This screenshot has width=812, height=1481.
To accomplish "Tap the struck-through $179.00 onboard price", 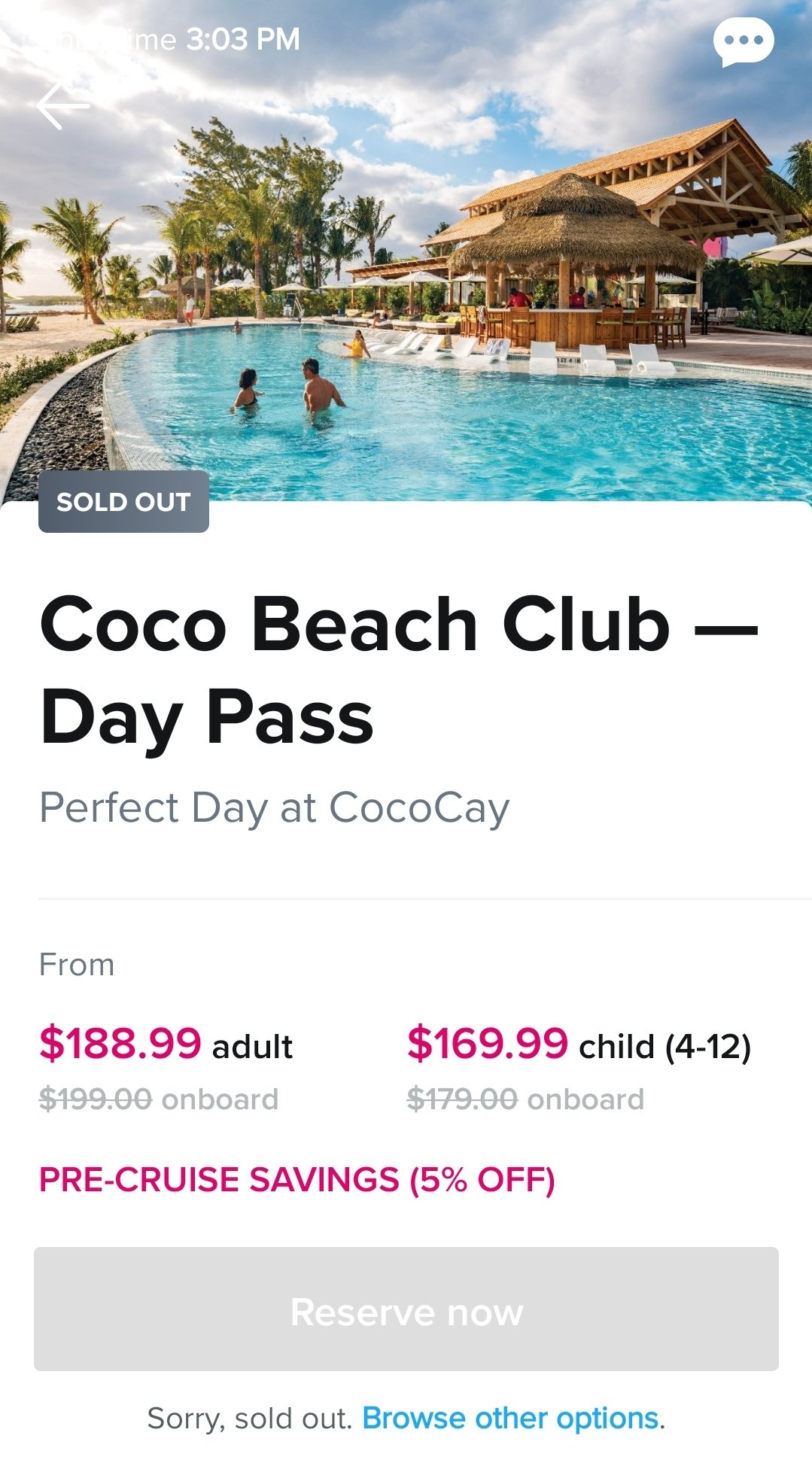I will (x=525, y=1099).
